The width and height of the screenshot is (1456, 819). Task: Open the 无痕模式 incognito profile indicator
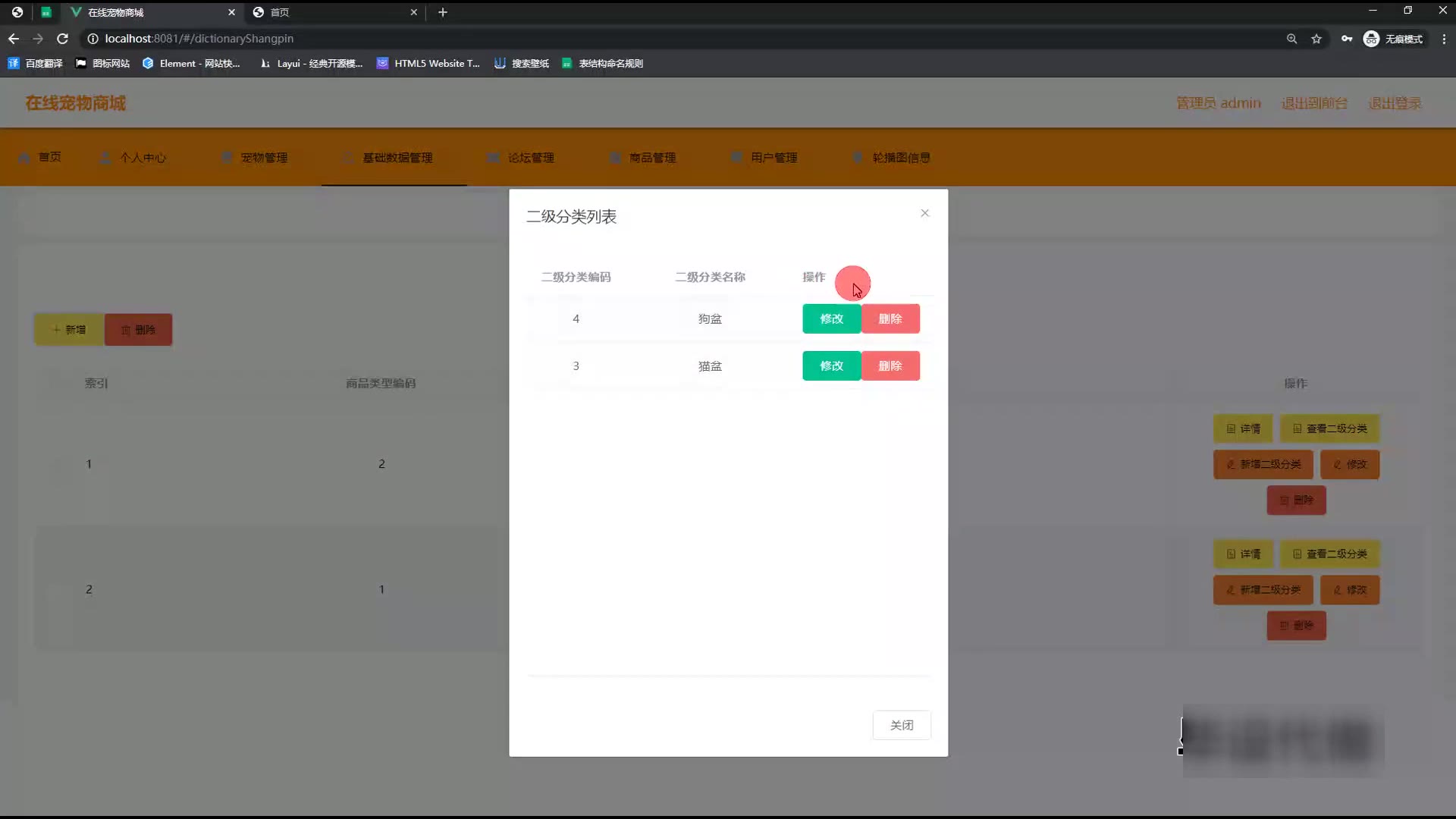point(1392,39)
